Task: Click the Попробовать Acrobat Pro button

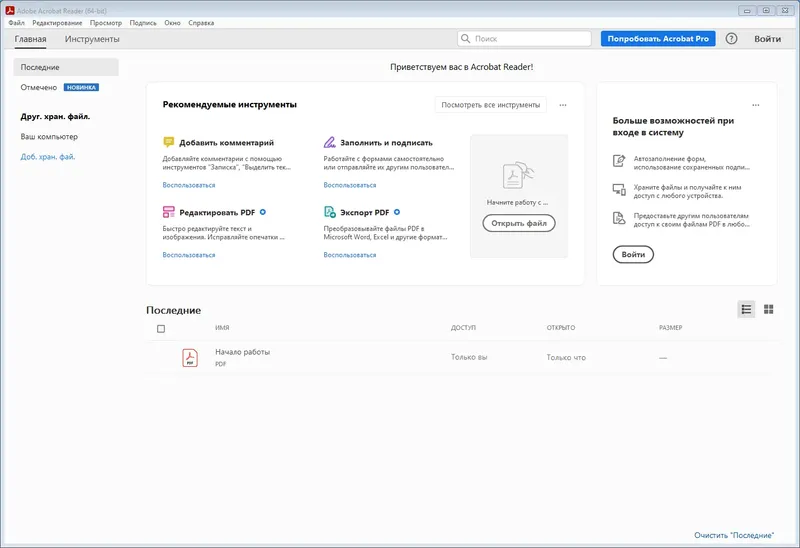Action: tap(658, 39)
